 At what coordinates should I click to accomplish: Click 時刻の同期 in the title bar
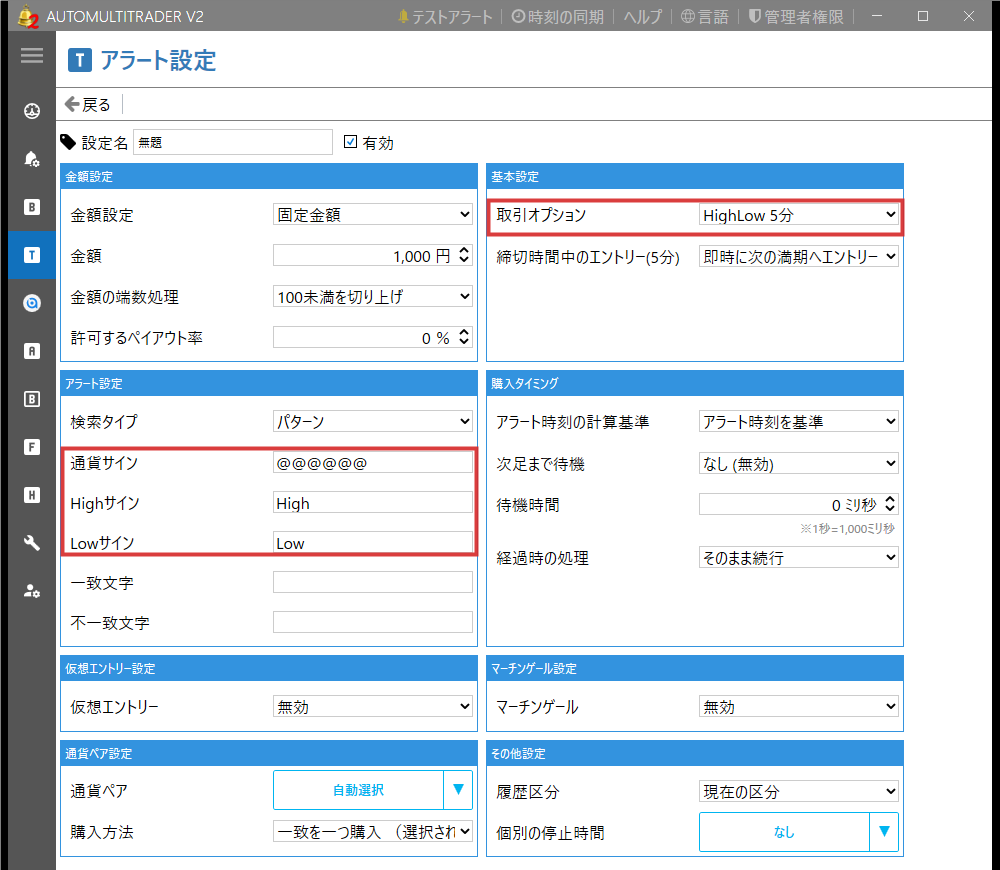pos(557,17)
